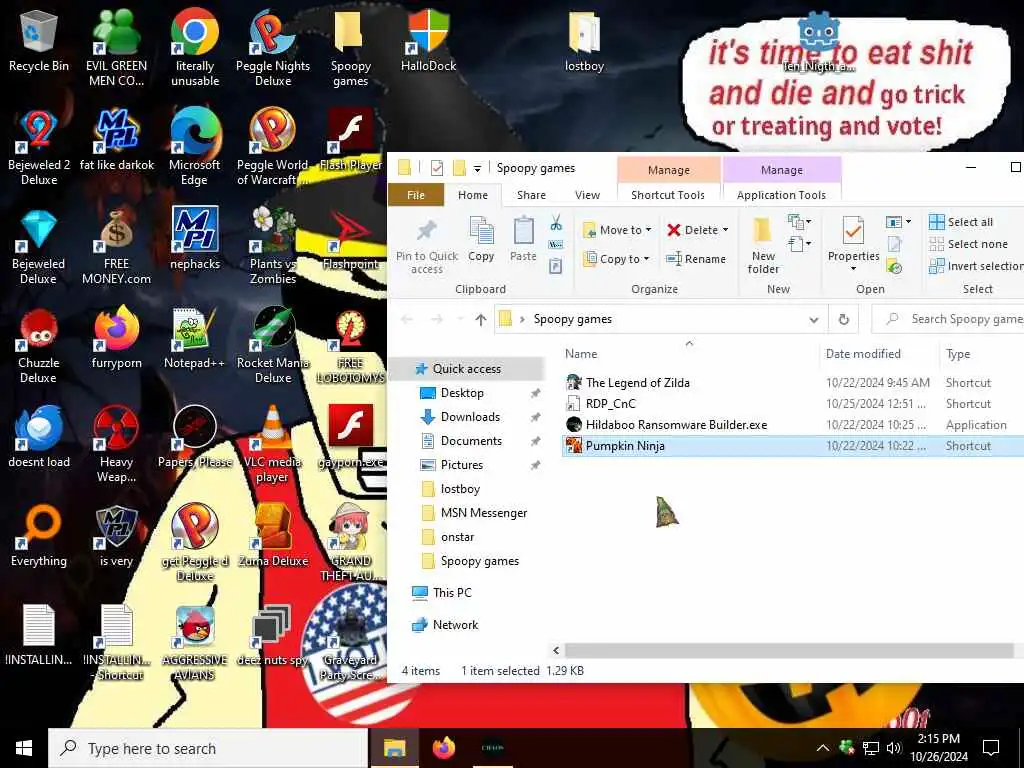Open the Notepad++ desktop icon

click(195, 338)
